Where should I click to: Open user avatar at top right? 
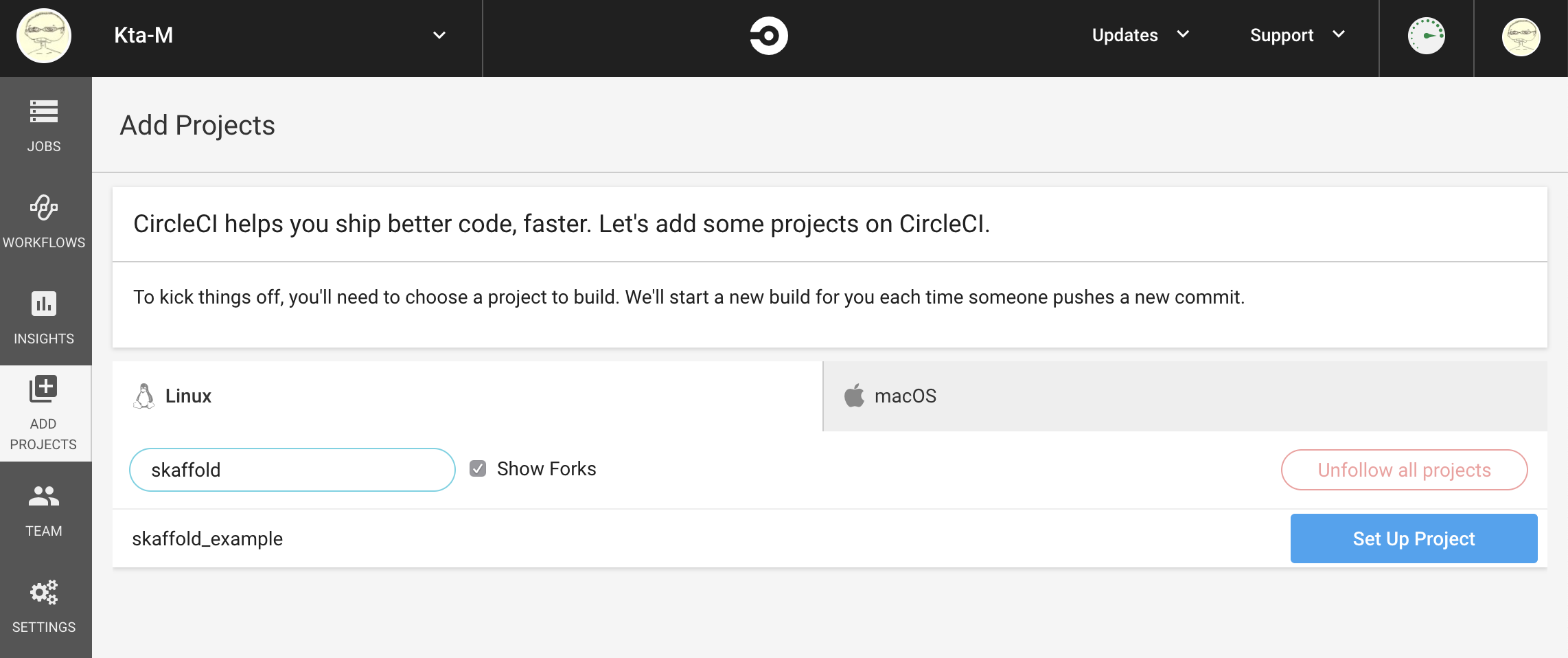point(1521,36)
